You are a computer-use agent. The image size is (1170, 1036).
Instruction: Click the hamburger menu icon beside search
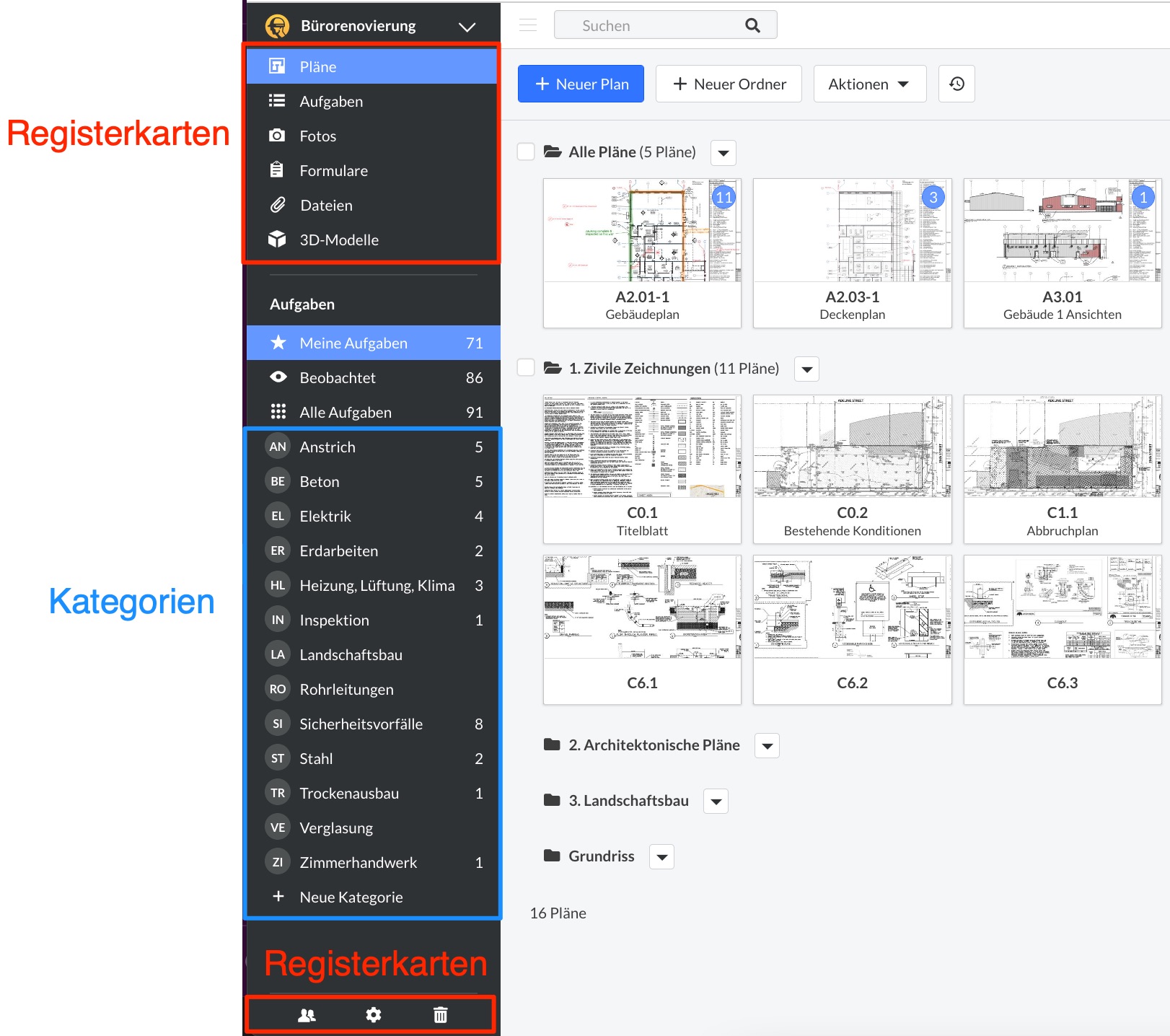coord(528,25)
